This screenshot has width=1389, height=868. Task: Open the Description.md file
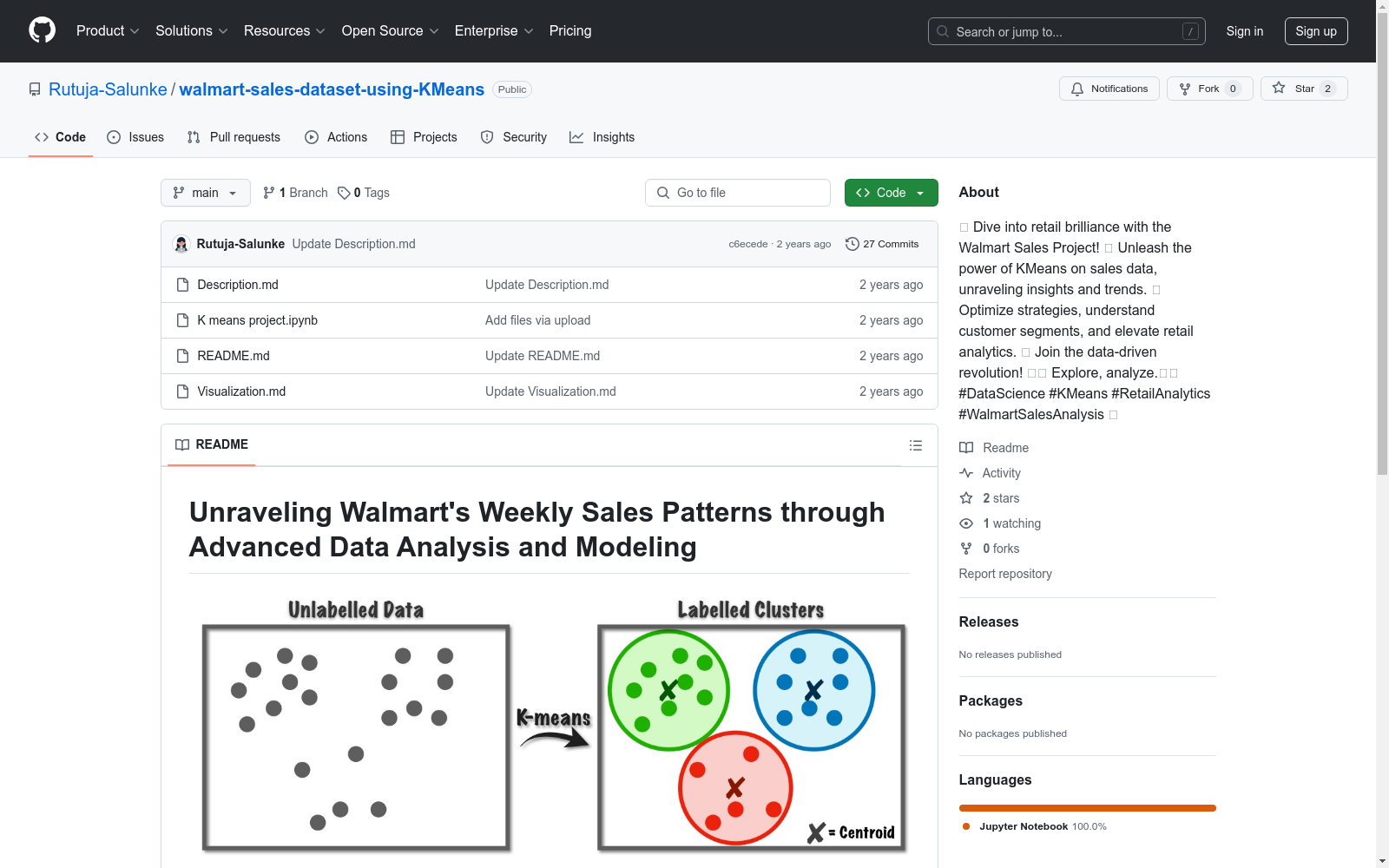pos(238,285)
